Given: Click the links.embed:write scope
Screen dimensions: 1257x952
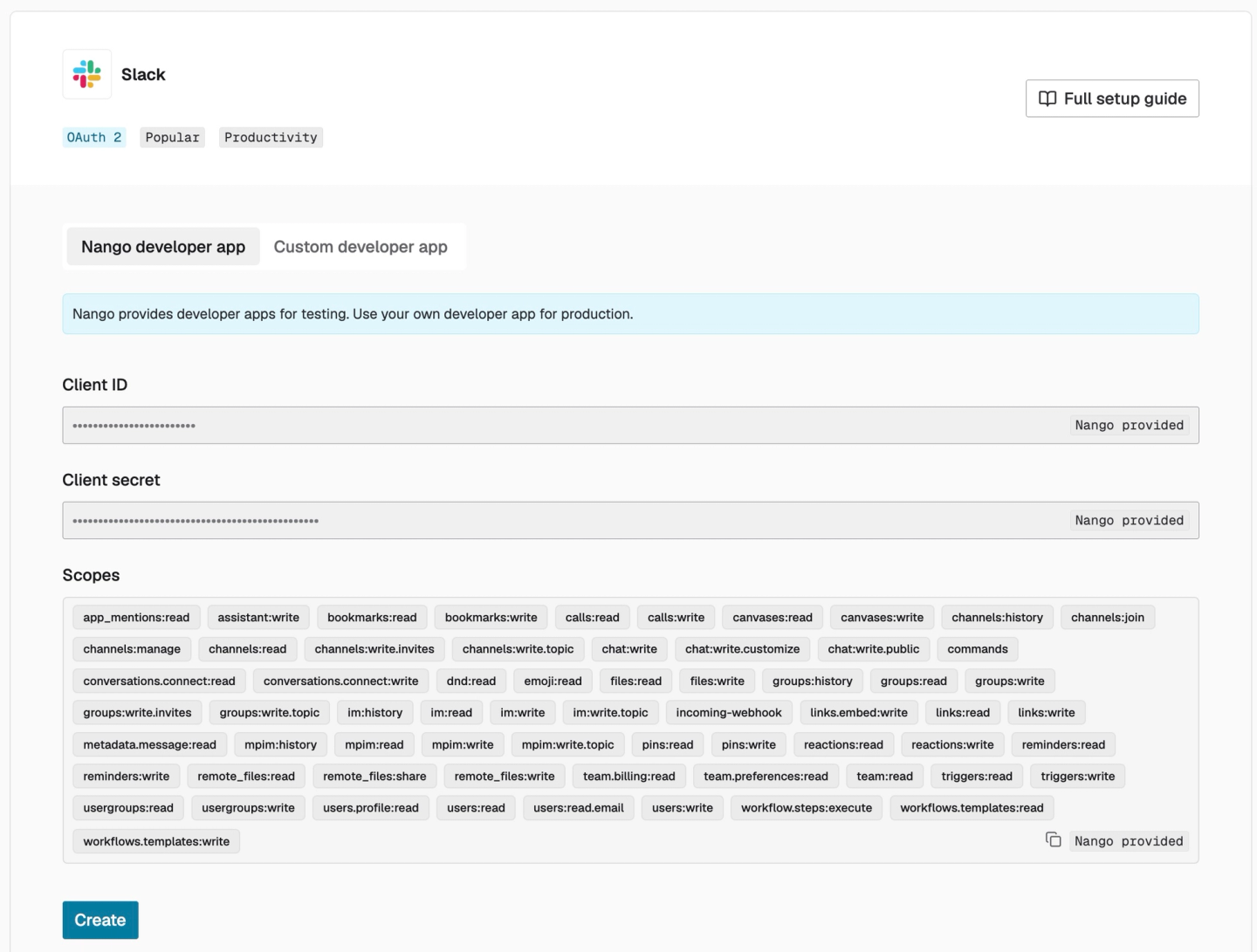Looking at the screenshot, I should coord(859,713).
